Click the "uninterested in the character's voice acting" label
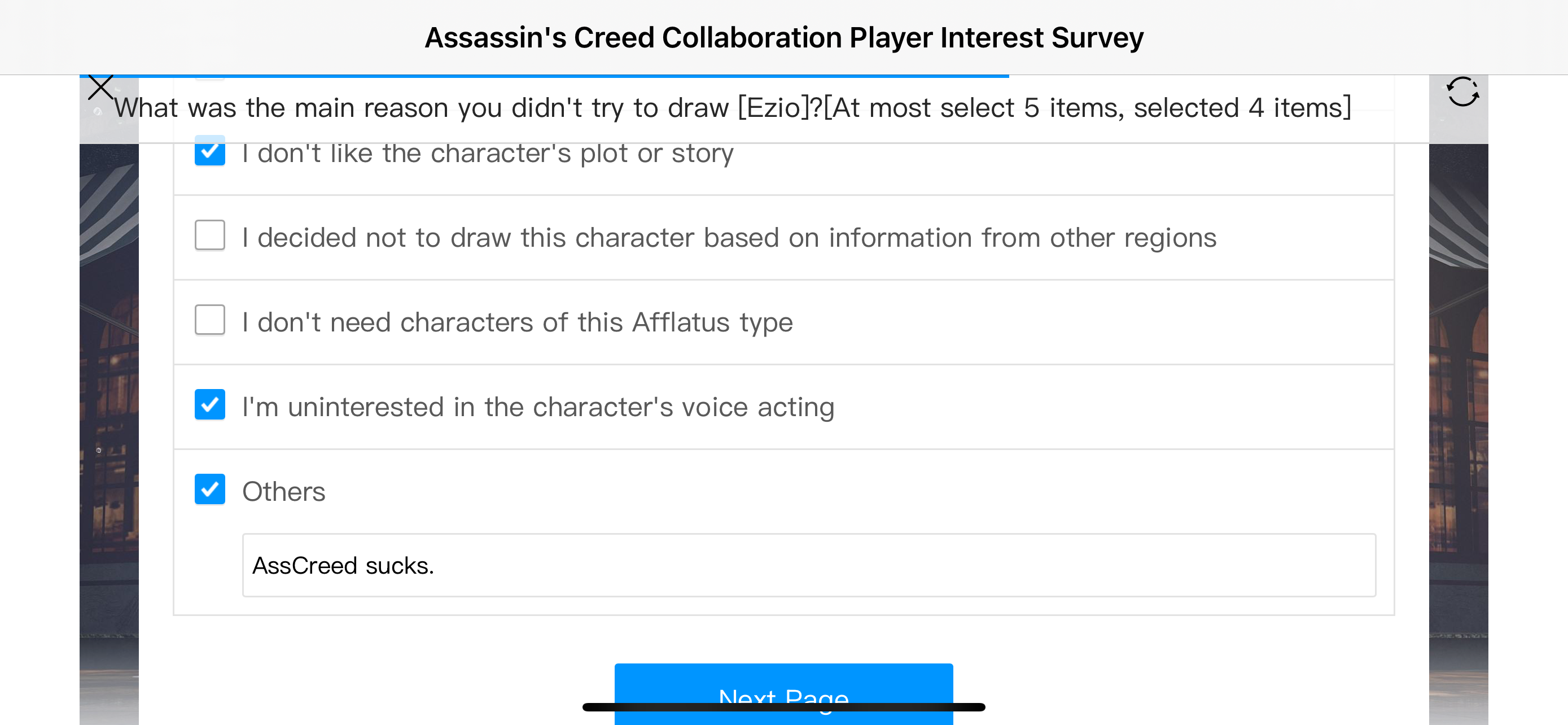This screenshot has width=1568, height=725. [x=538, y=407]
